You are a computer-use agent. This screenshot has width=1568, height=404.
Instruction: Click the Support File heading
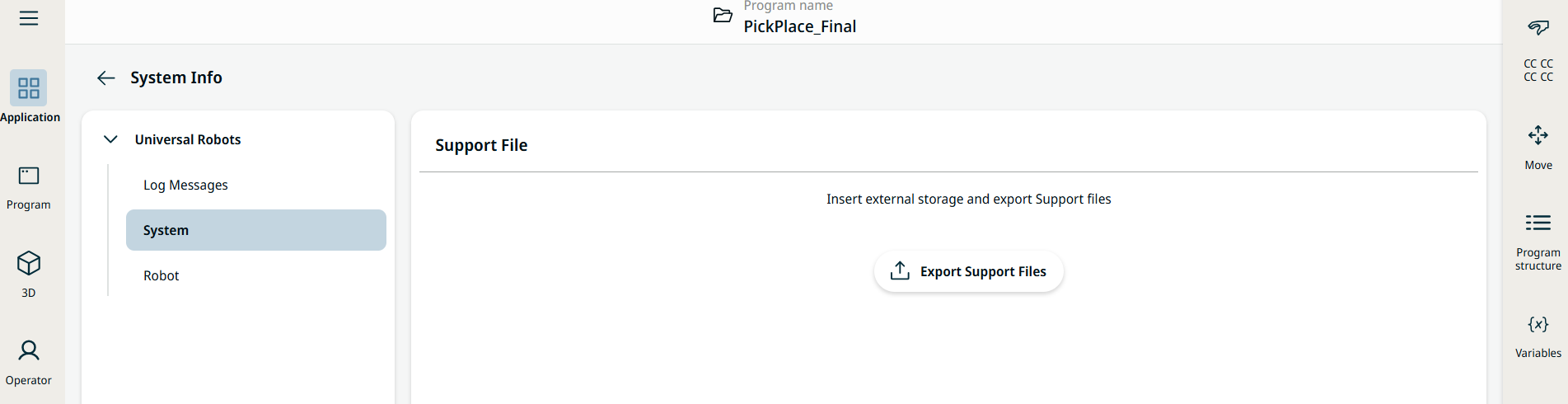[x=481, y=145]
